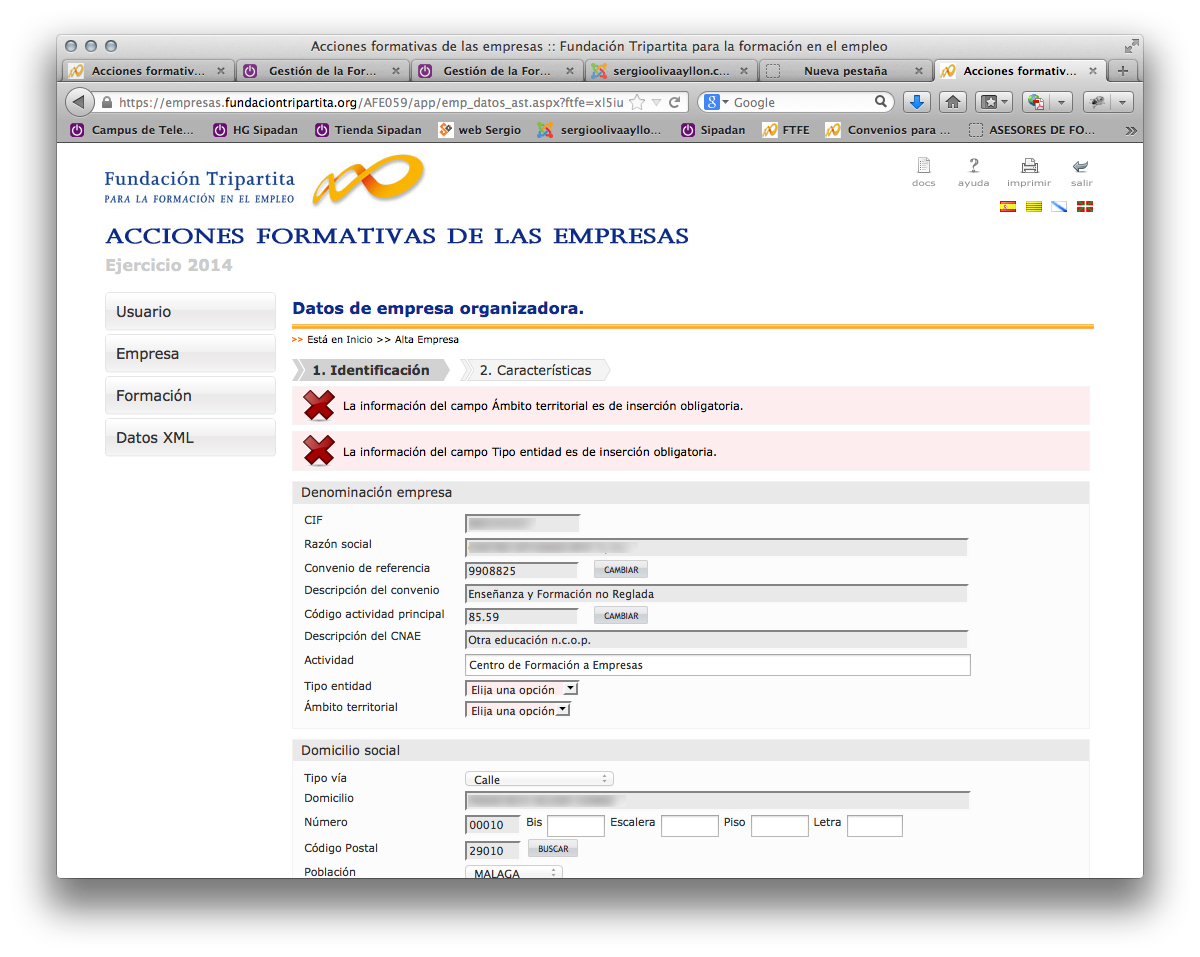Go to step 2. Características
Screen dimensions: 1200x957
[535, 370]
